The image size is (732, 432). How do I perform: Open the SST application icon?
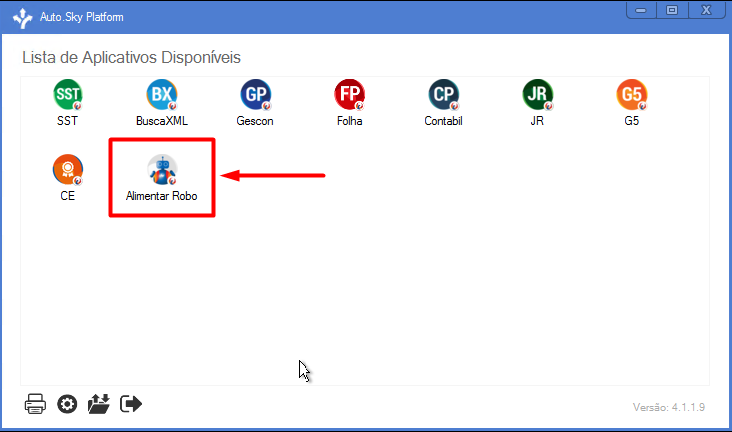(68, 94)
